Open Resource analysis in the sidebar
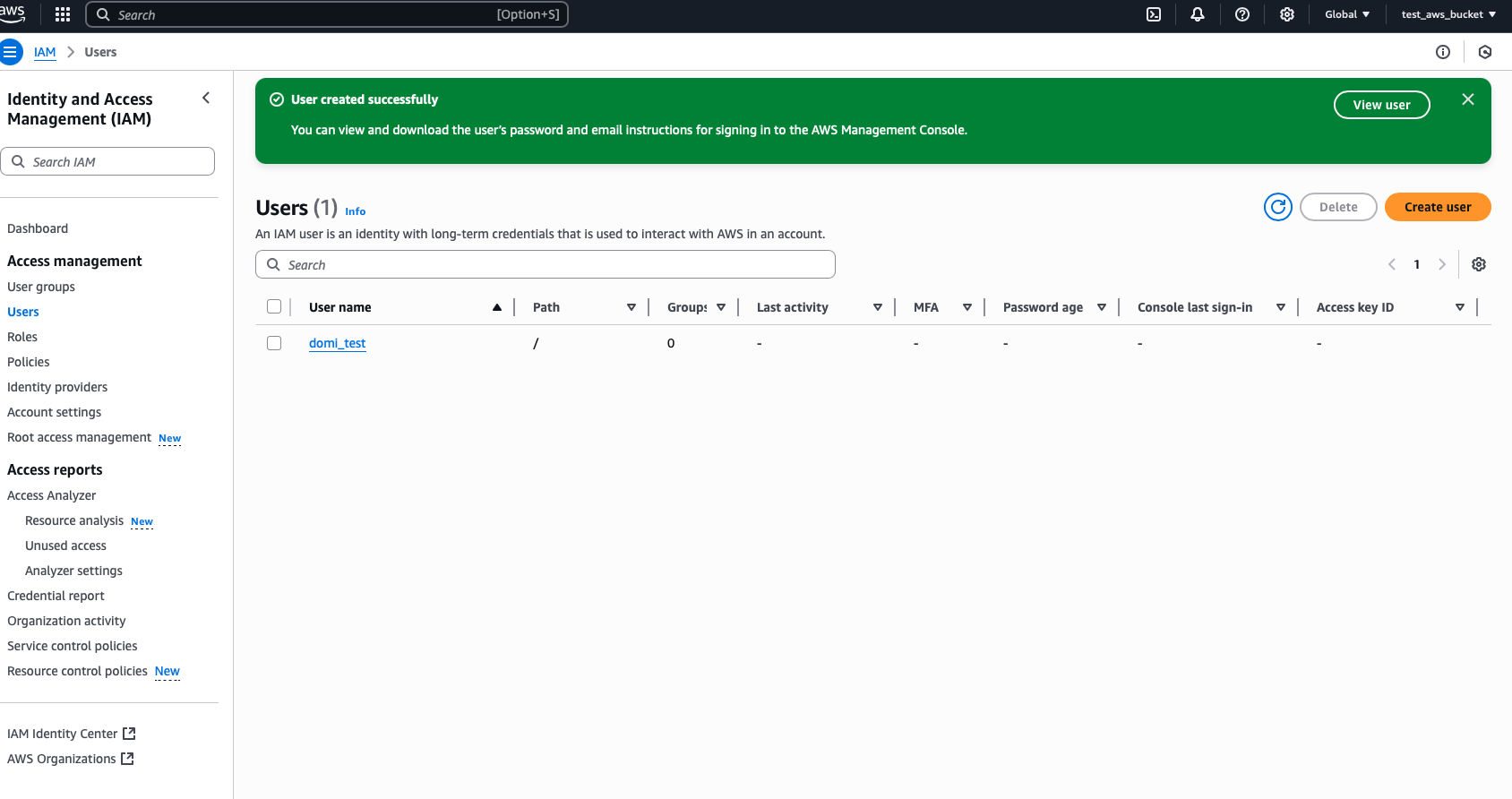Screen dimensions: 1512x799 coord(74,520)
